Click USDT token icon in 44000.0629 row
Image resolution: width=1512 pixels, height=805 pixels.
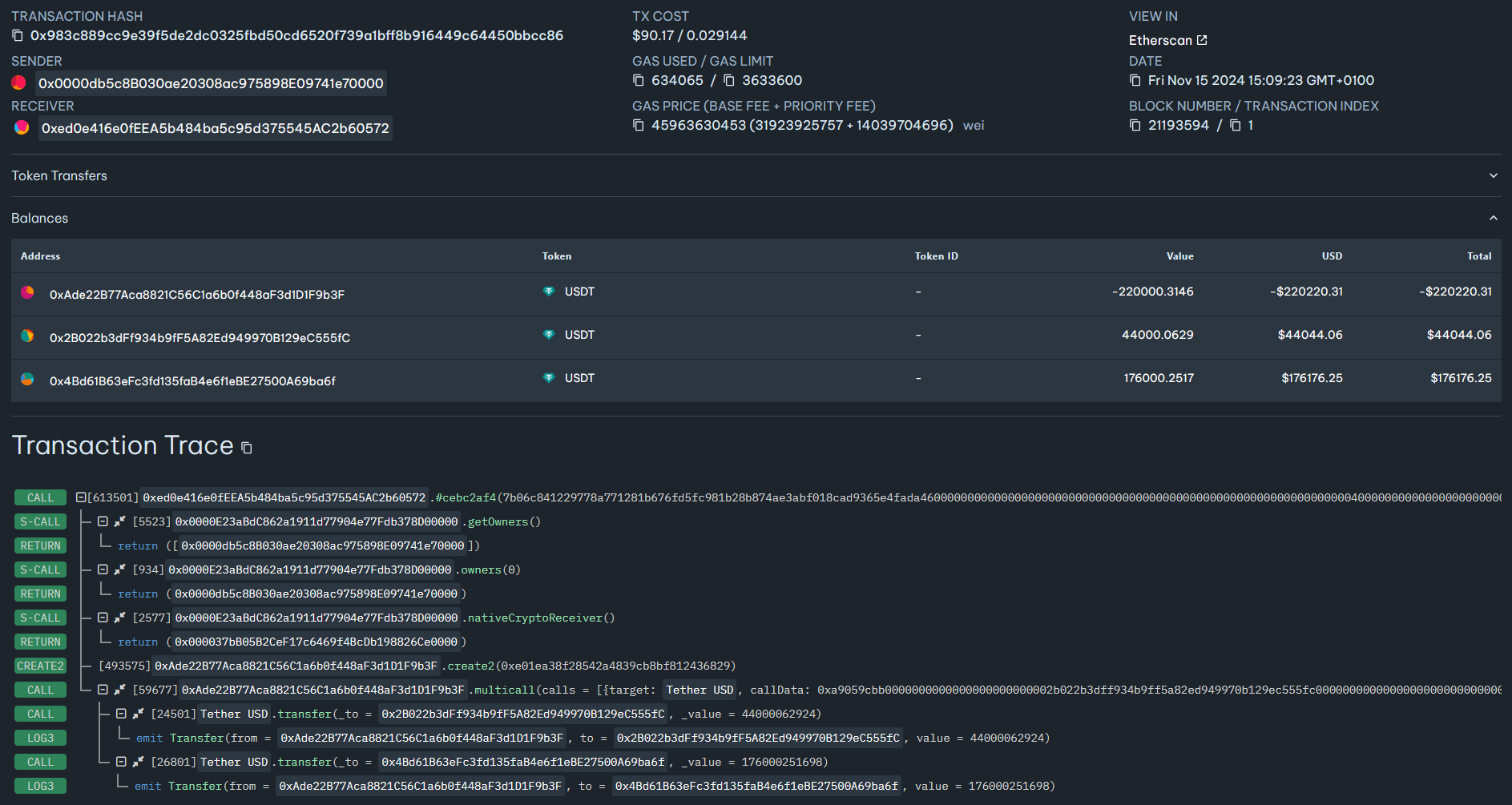[x=549, y=335]
